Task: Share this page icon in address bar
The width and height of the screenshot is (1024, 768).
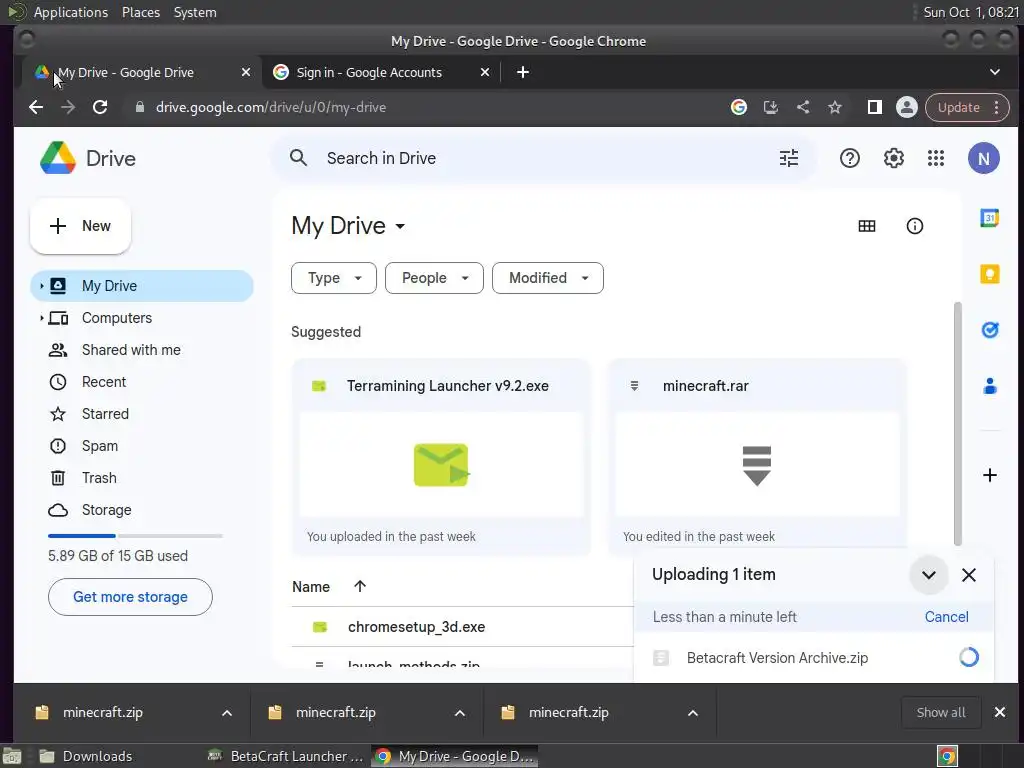Action: coord(803,107)
